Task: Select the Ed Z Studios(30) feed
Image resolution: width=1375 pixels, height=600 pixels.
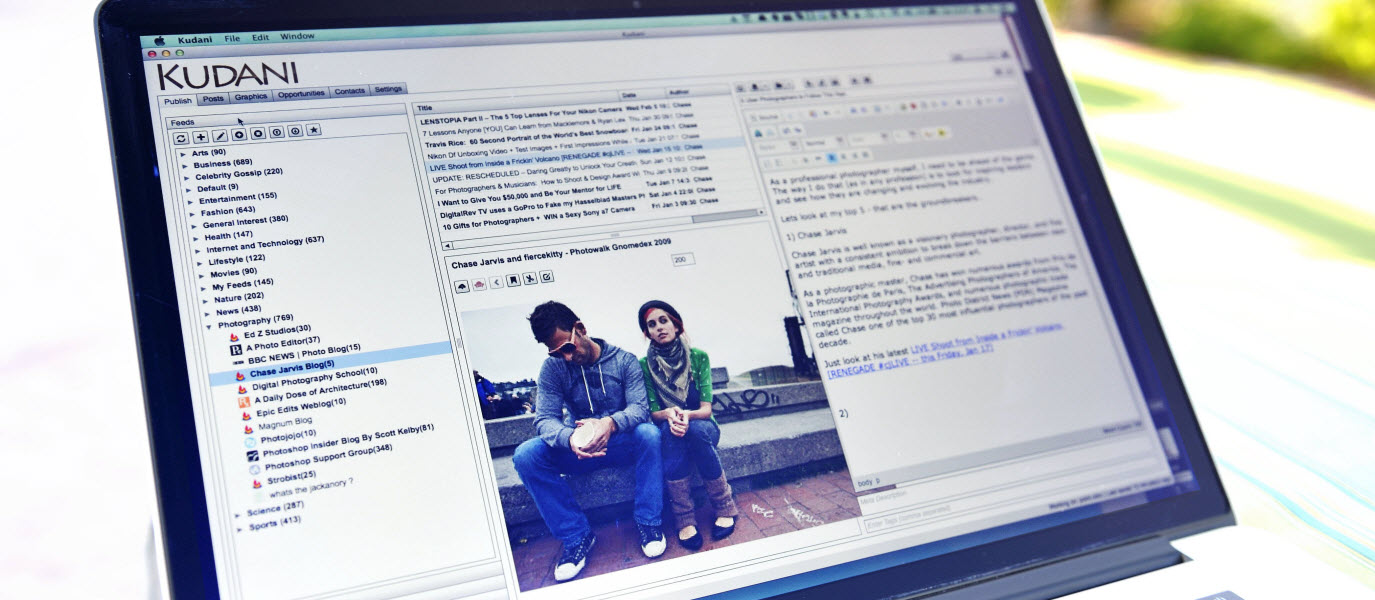Action: (x=277, y=332)
